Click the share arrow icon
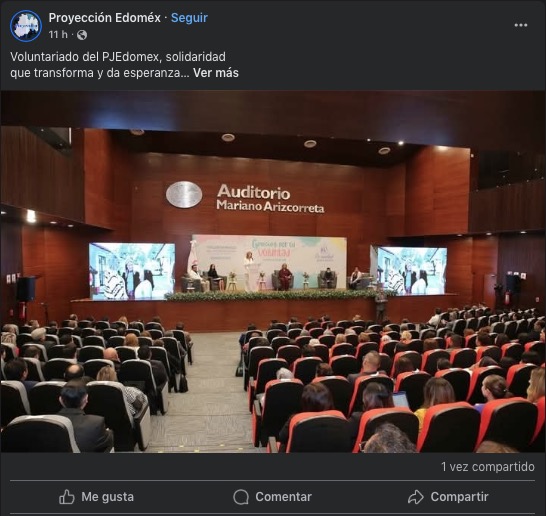This screenshot has width=546, height=516. (x=416, y=497)
